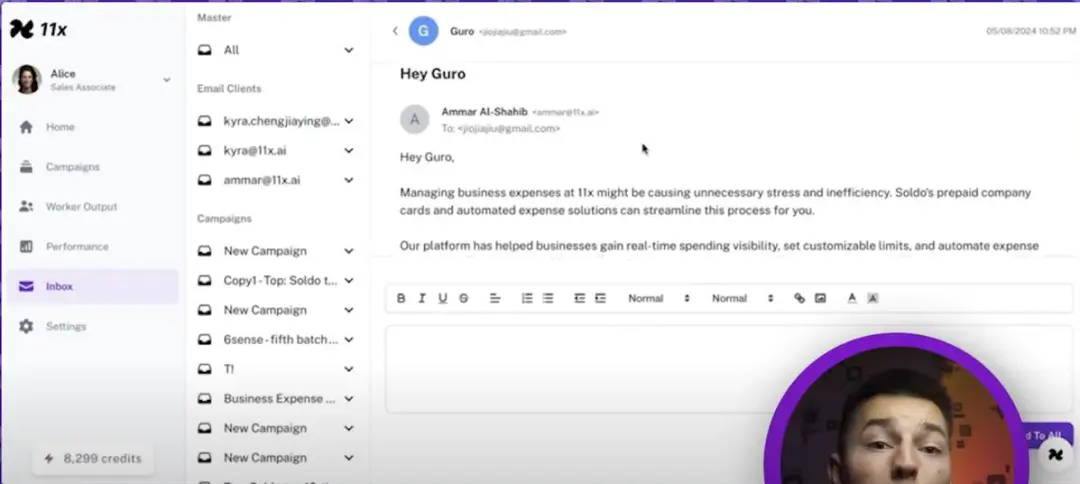
Task: Insert a numbered list
Action: (527, 299)
